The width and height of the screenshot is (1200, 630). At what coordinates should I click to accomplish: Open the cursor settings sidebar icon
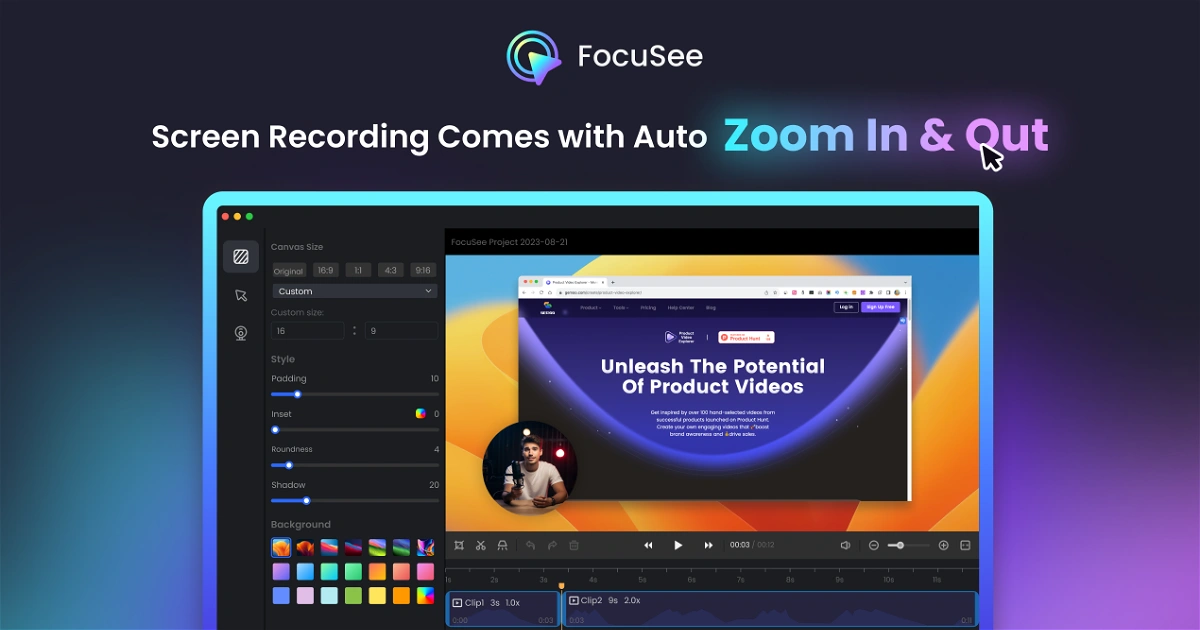point(241,295)
